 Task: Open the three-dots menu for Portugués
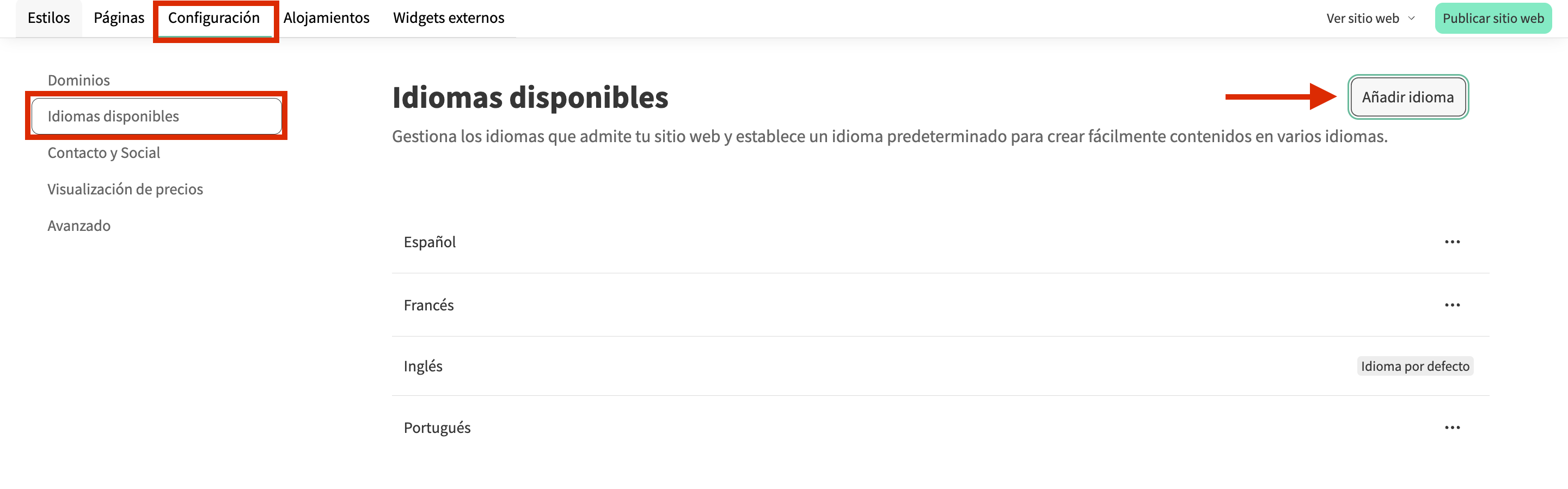[x=1451, y=427]
